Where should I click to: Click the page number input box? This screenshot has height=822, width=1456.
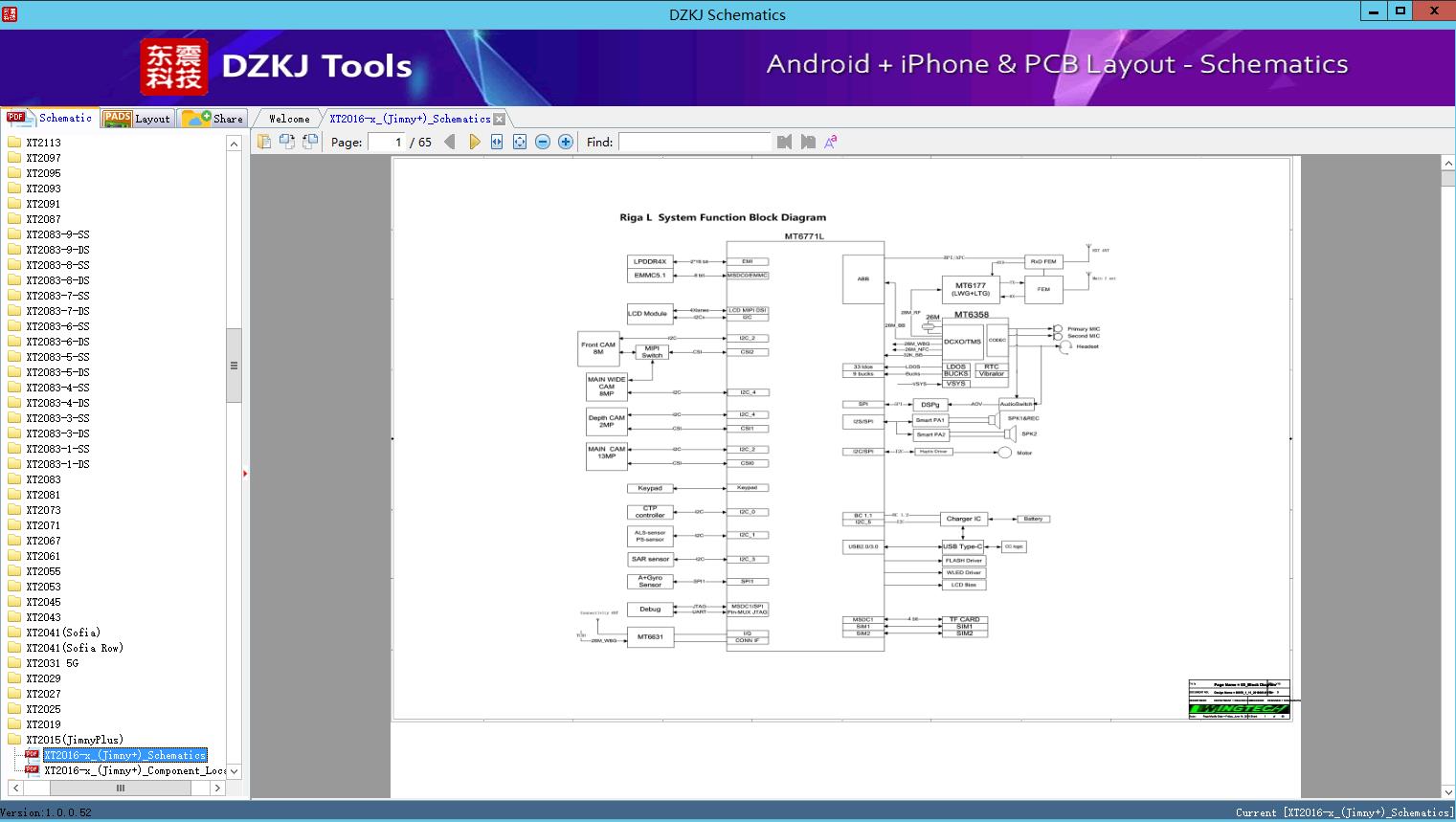pos(387,142)
